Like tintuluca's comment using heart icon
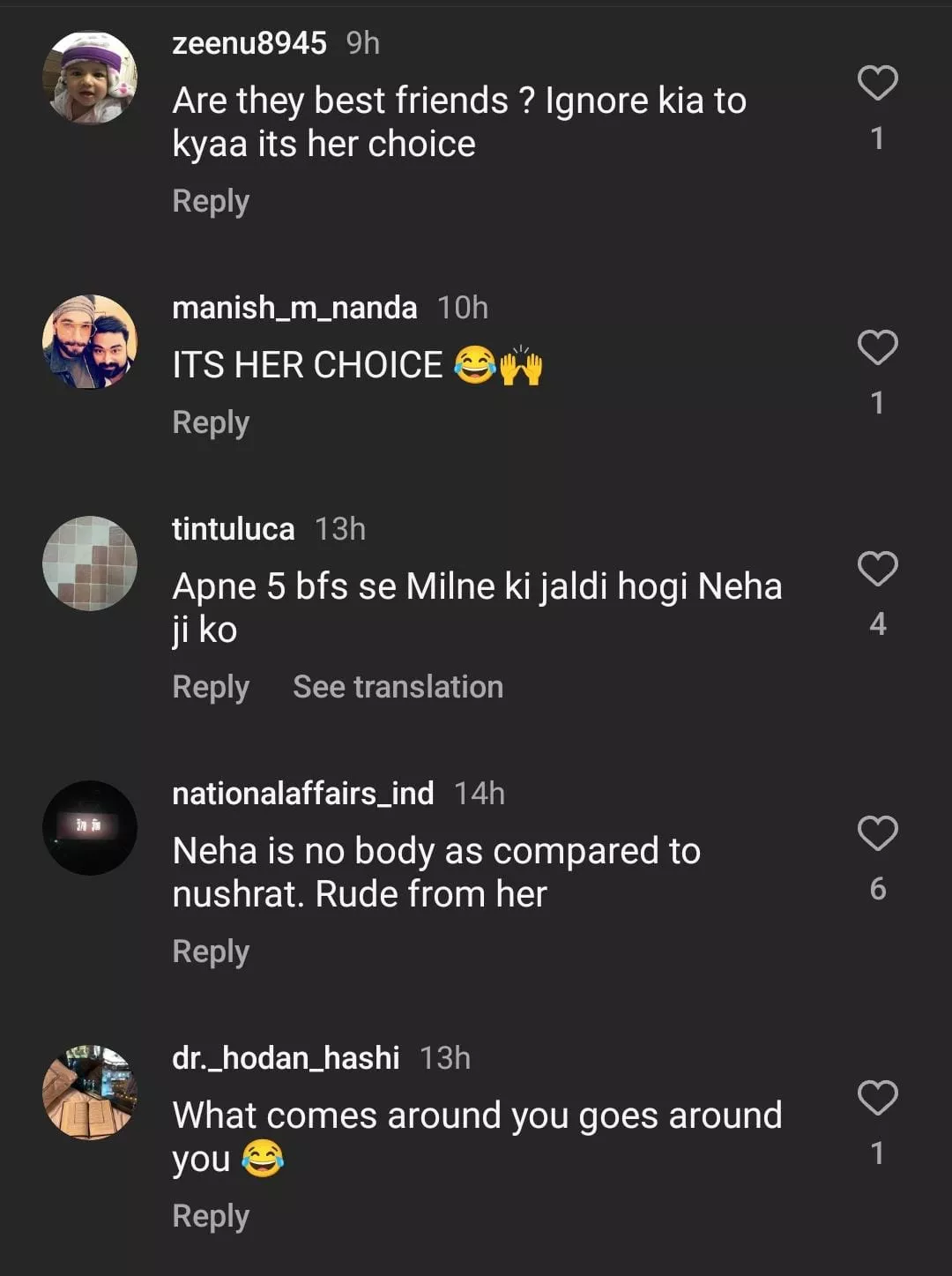The width and height of the screenshot is (952, 1276). (x=877, y=569)
